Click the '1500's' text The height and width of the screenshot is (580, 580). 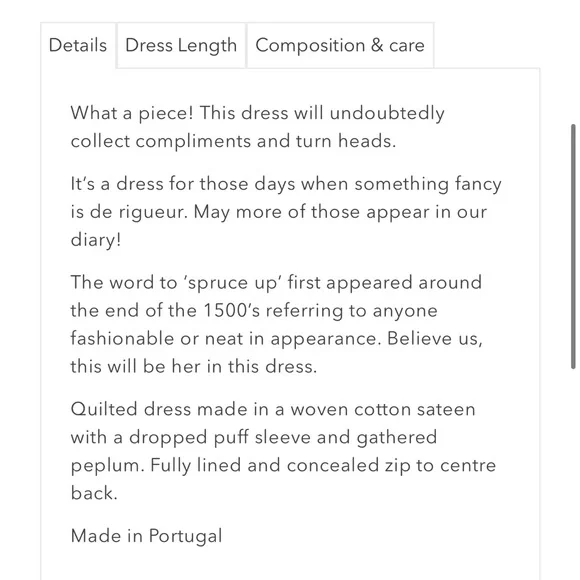tap(232, 310)
